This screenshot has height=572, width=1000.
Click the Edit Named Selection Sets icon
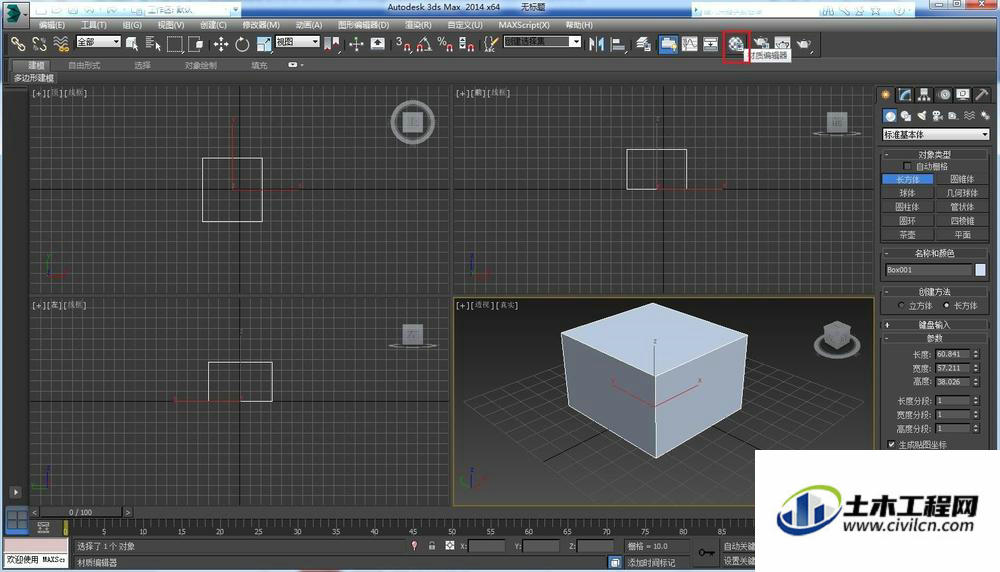click(x=490, y=44)
